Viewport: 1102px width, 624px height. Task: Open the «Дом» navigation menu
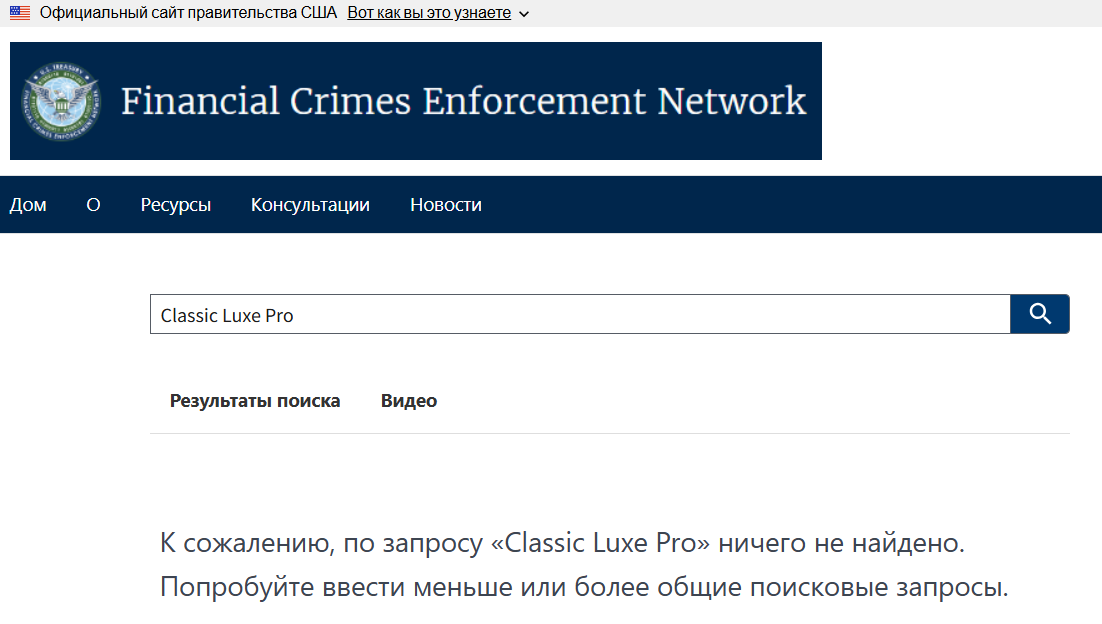click(27, 204)
